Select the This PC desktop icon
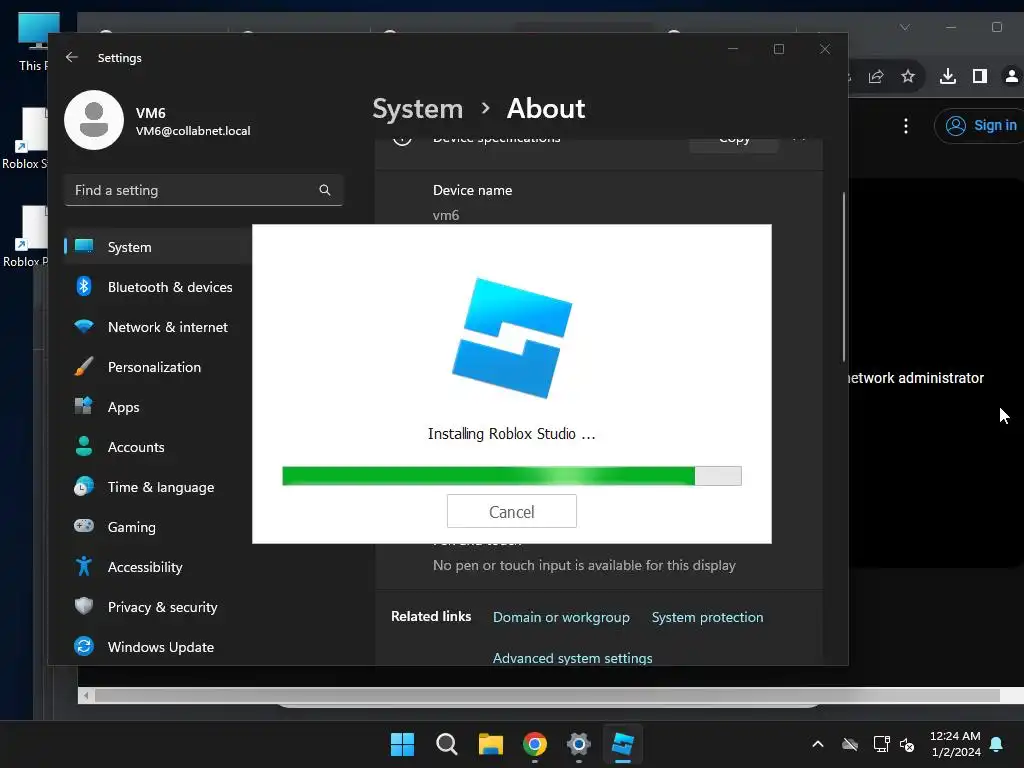 tap(34, 41)
